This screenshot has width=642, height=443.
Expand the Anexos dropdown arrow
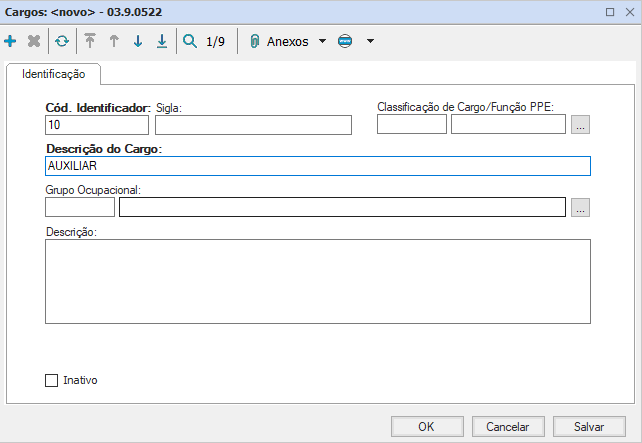pyautogui.click(x=322, y=42)
